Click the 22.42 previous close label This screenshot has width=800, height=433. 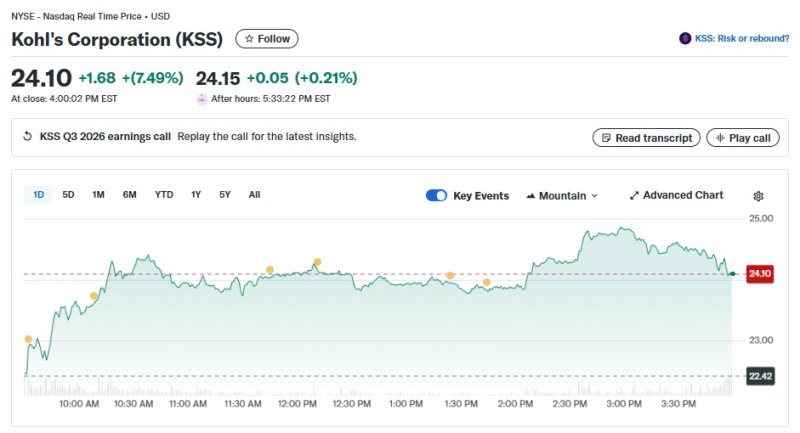[x=760, y=376]
